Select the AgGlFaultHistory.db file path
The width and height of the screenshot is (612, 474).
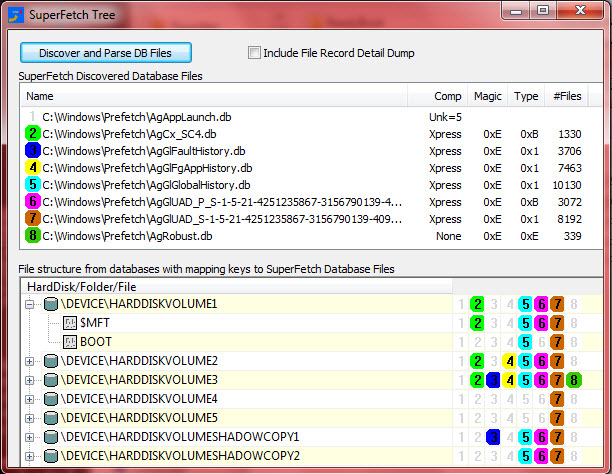coord(144,151)
